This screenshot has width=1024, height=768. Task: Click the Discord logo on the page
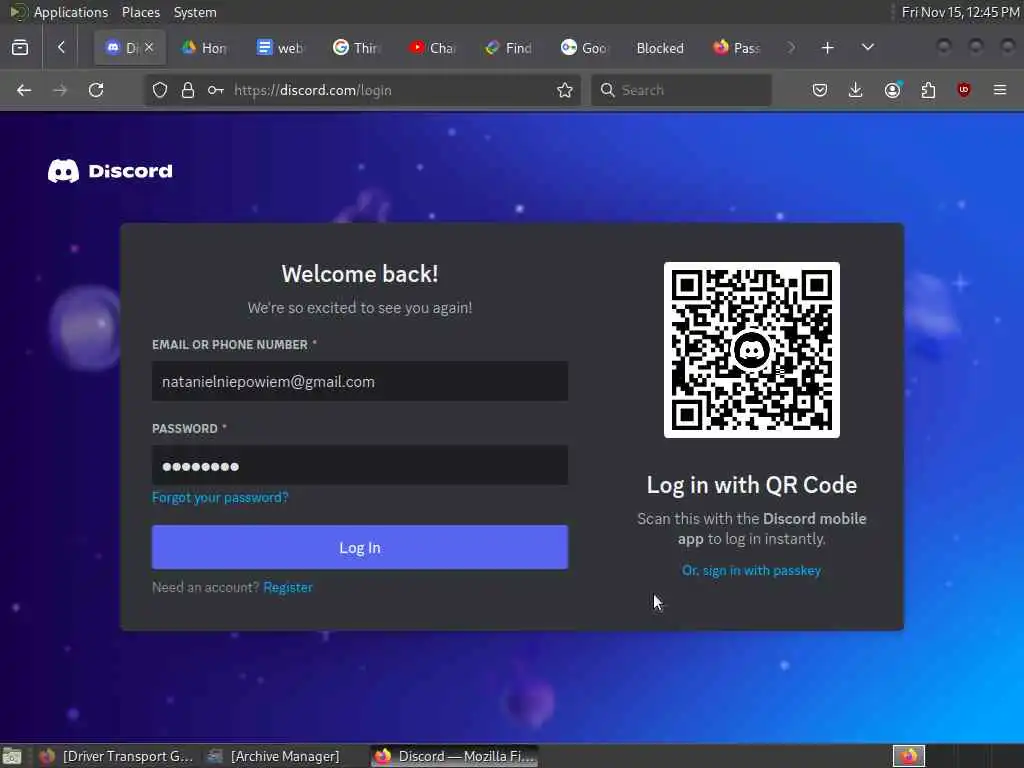[110, 171]
